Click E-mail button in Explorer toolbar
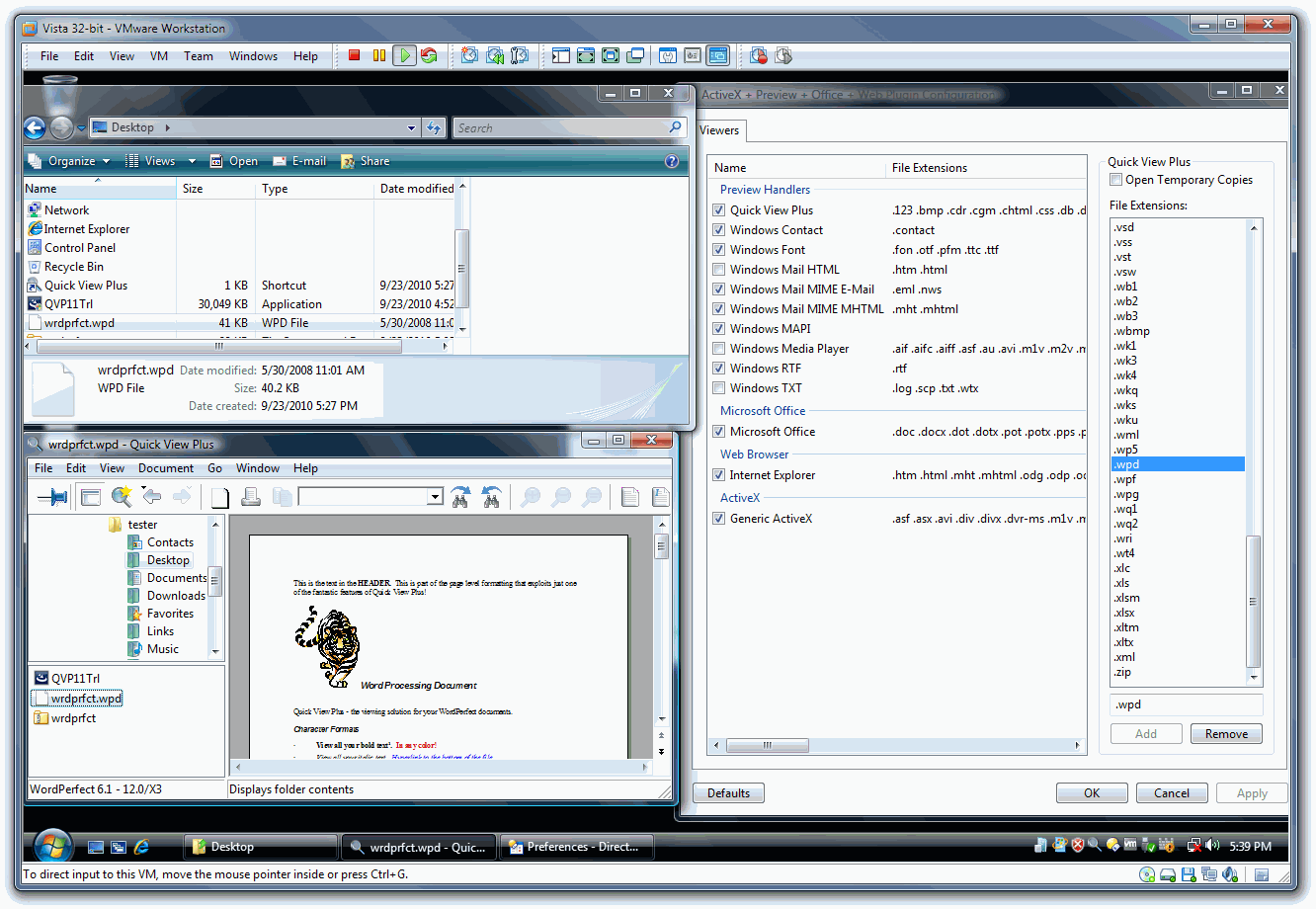This screenshot has height=909, width=1316. coord(299,161)
